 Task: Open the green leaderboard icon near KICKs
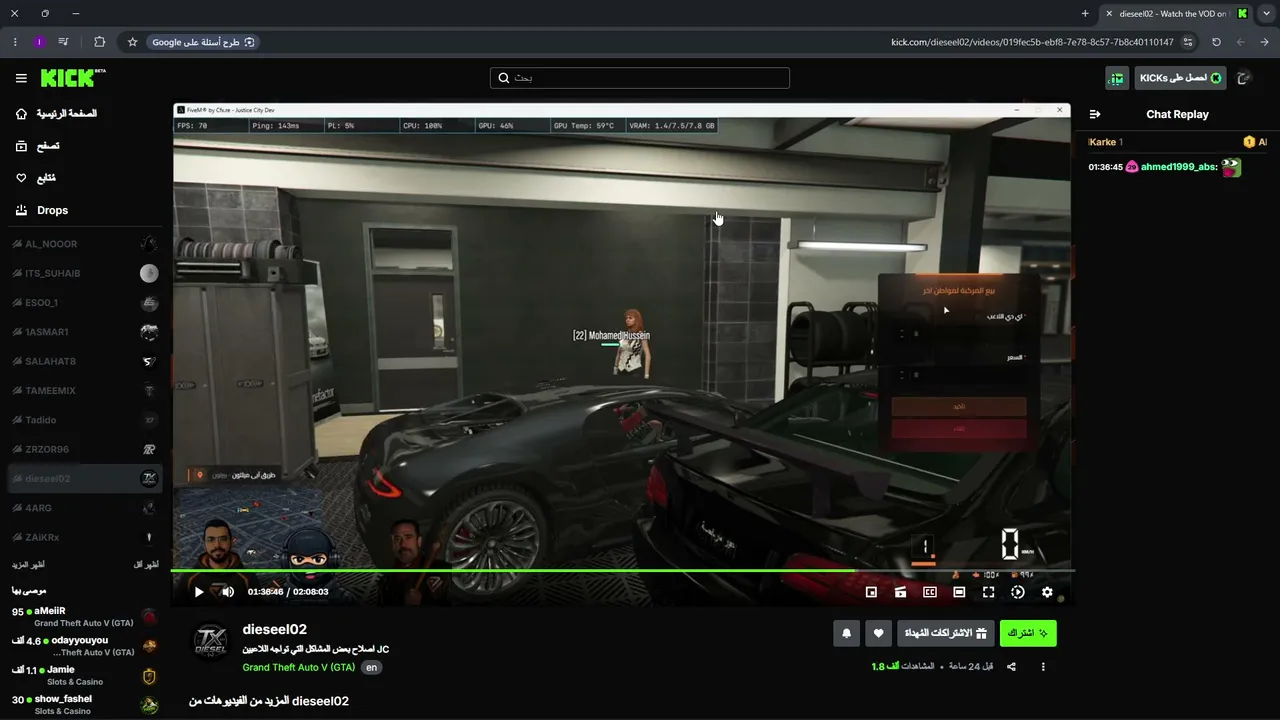click(1117, 78)
